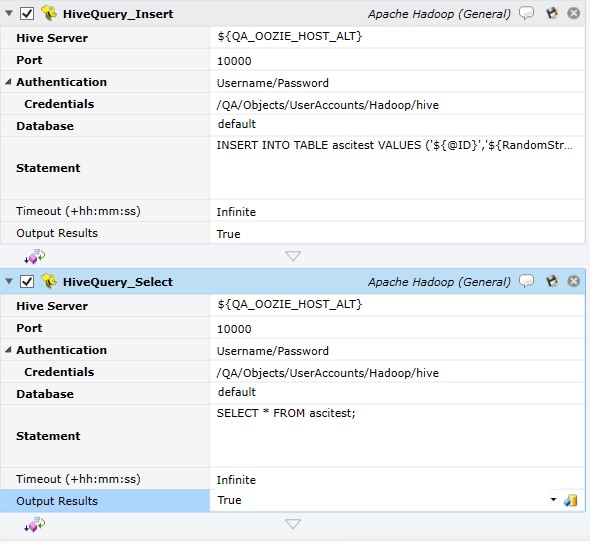This screenshot has width=590, height=543.
Task: Edit the SELECT * FROM ascitest statement
Action: [x=397, y=436]
